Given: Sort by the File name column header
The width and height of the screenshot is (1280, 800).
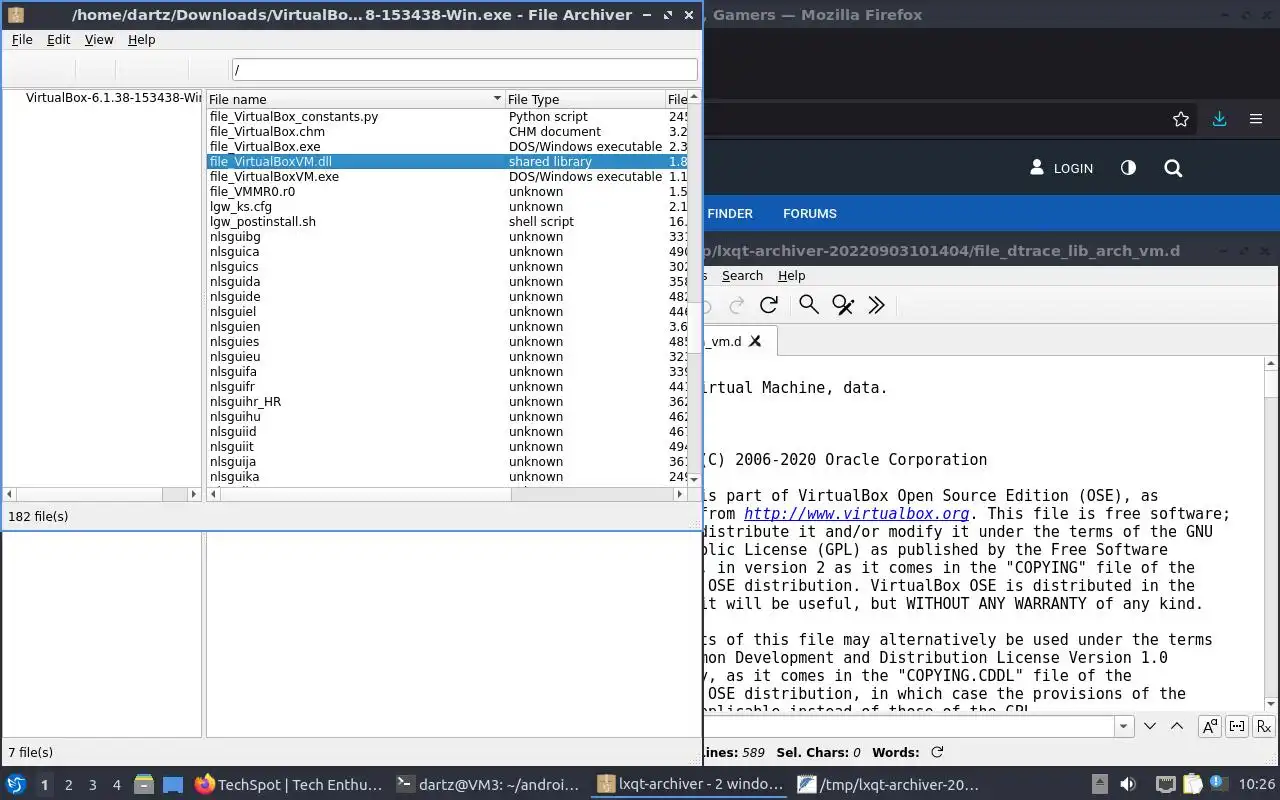Looking at the screenshot, I should coord(355,99).
